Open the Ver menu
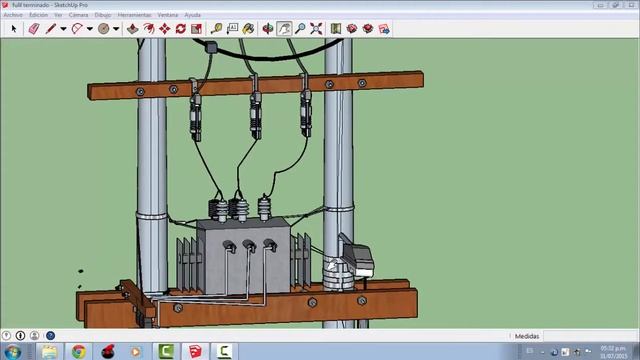Screen dimensions: 640x360 pos(58,15)
